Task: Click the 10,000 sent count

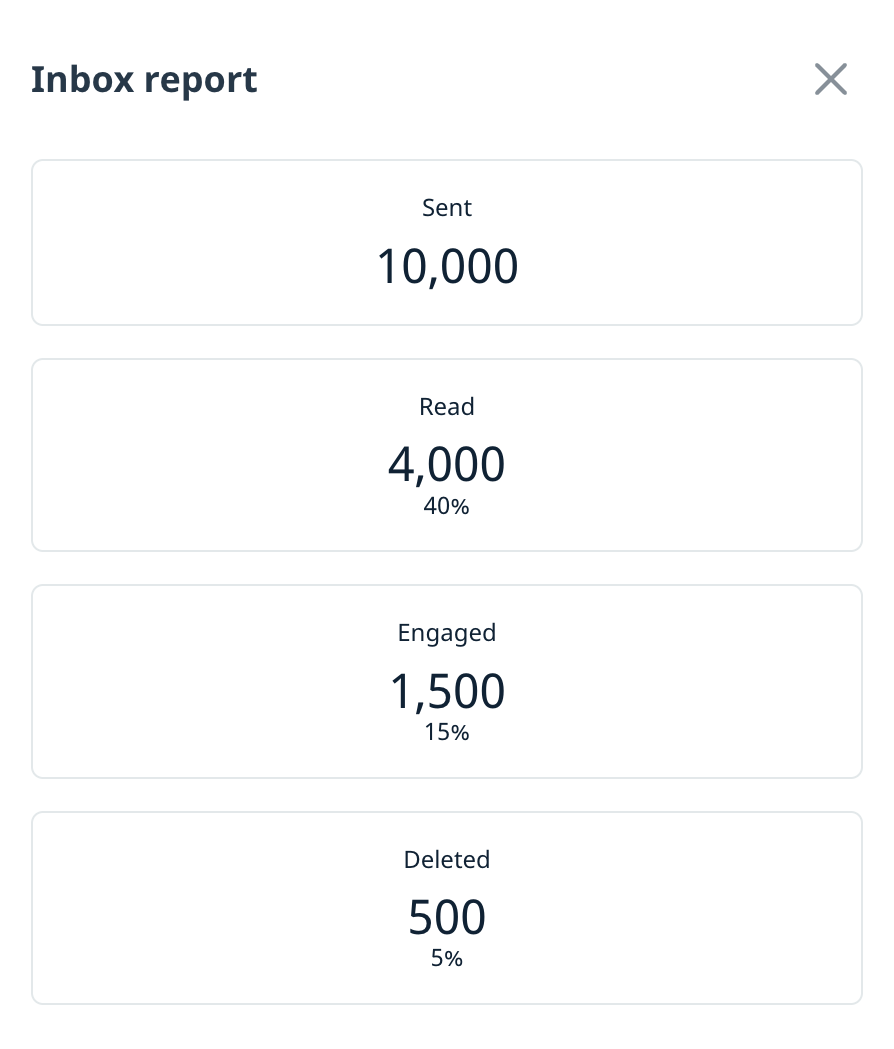Action: (447, 266)
